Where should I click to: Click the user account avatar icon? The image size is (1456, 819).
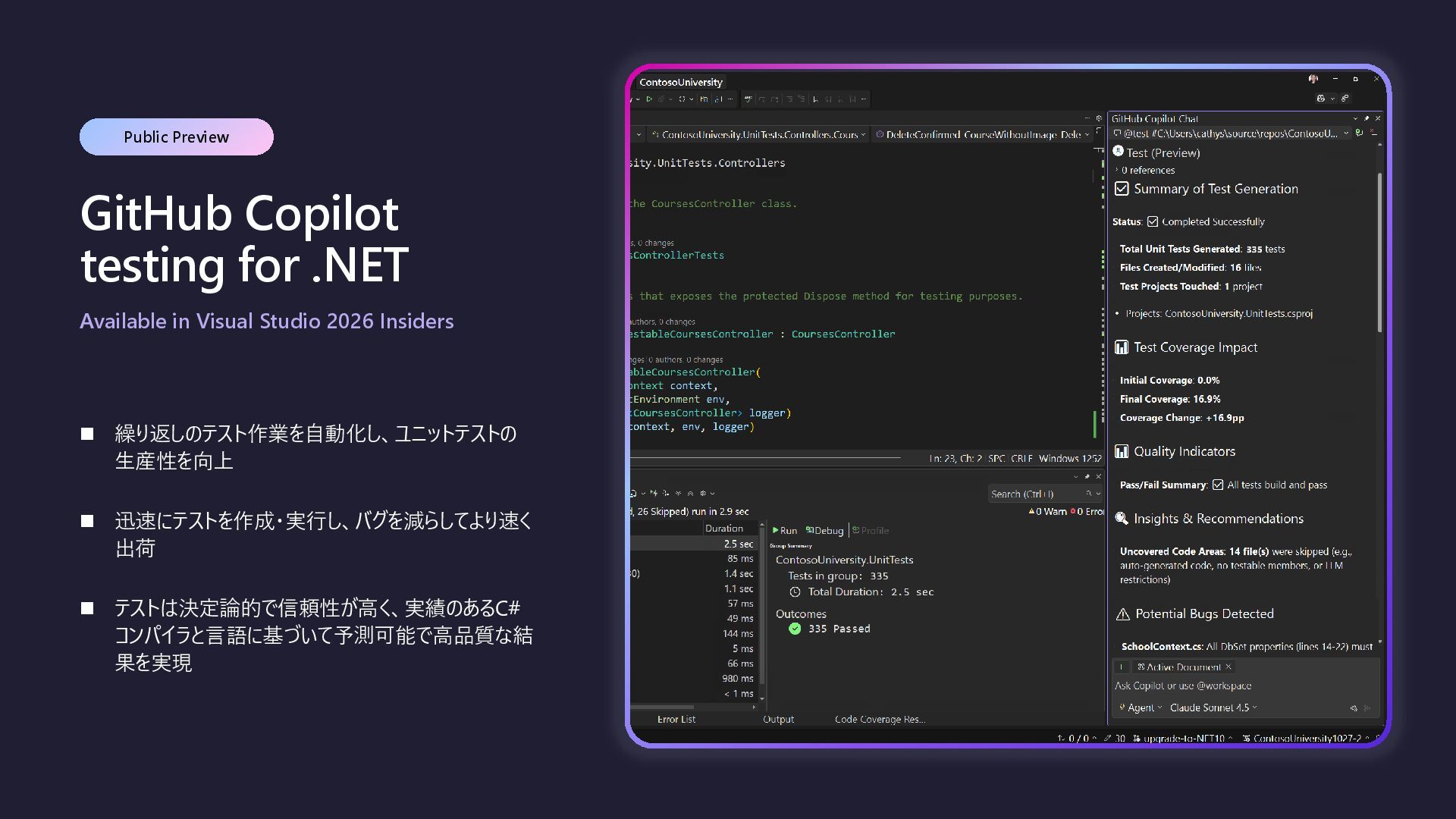1313,79
